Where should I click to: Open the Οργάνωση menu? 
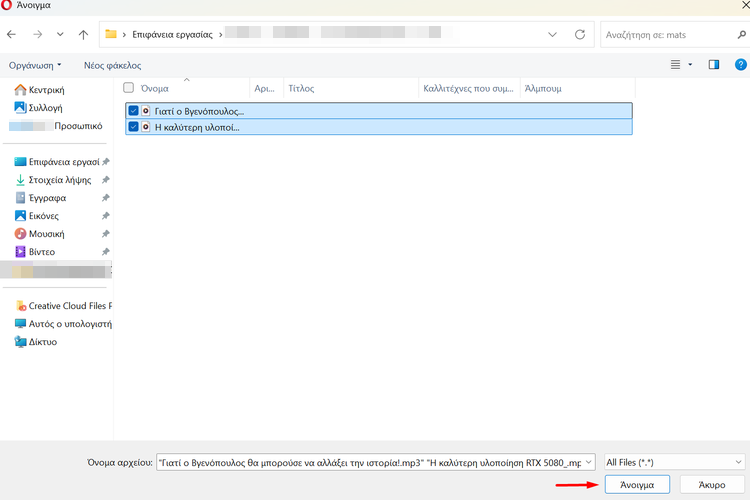[x=35, y=65]
